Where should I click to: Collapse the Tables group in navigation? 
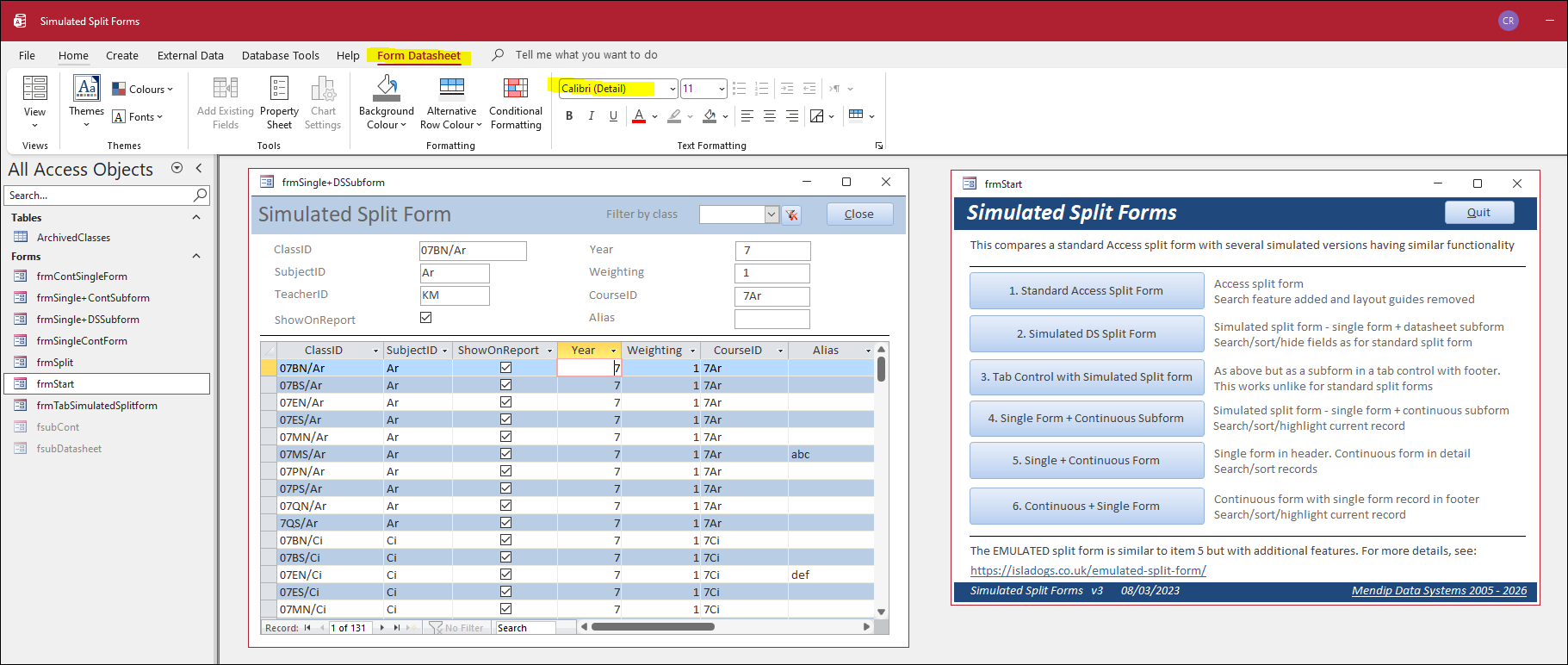[196, 218]
